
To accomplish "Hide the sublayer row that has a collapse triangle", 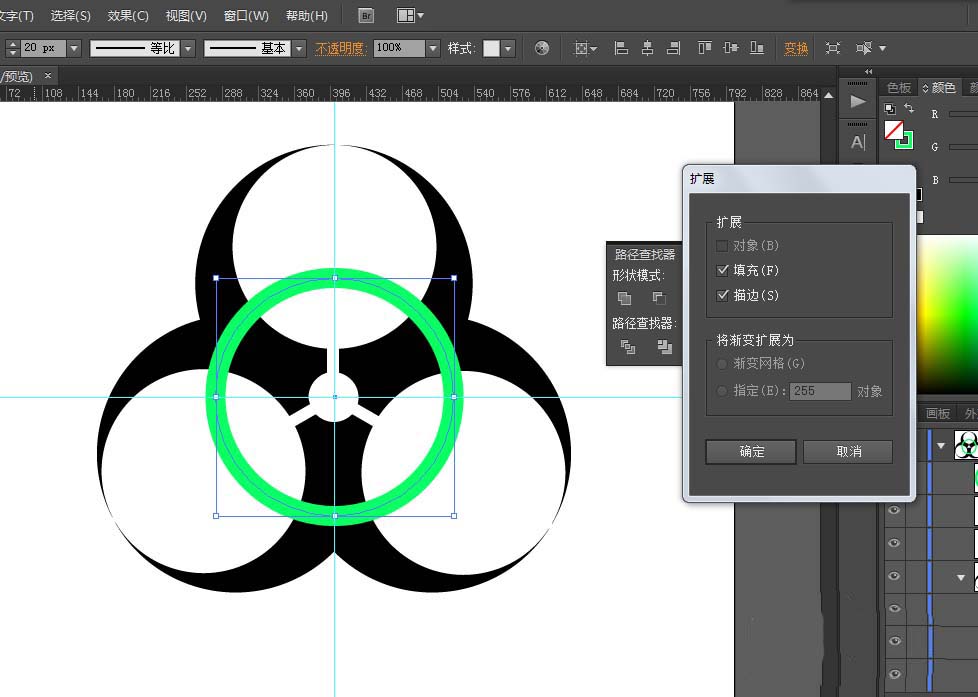I will coord(894,576).
